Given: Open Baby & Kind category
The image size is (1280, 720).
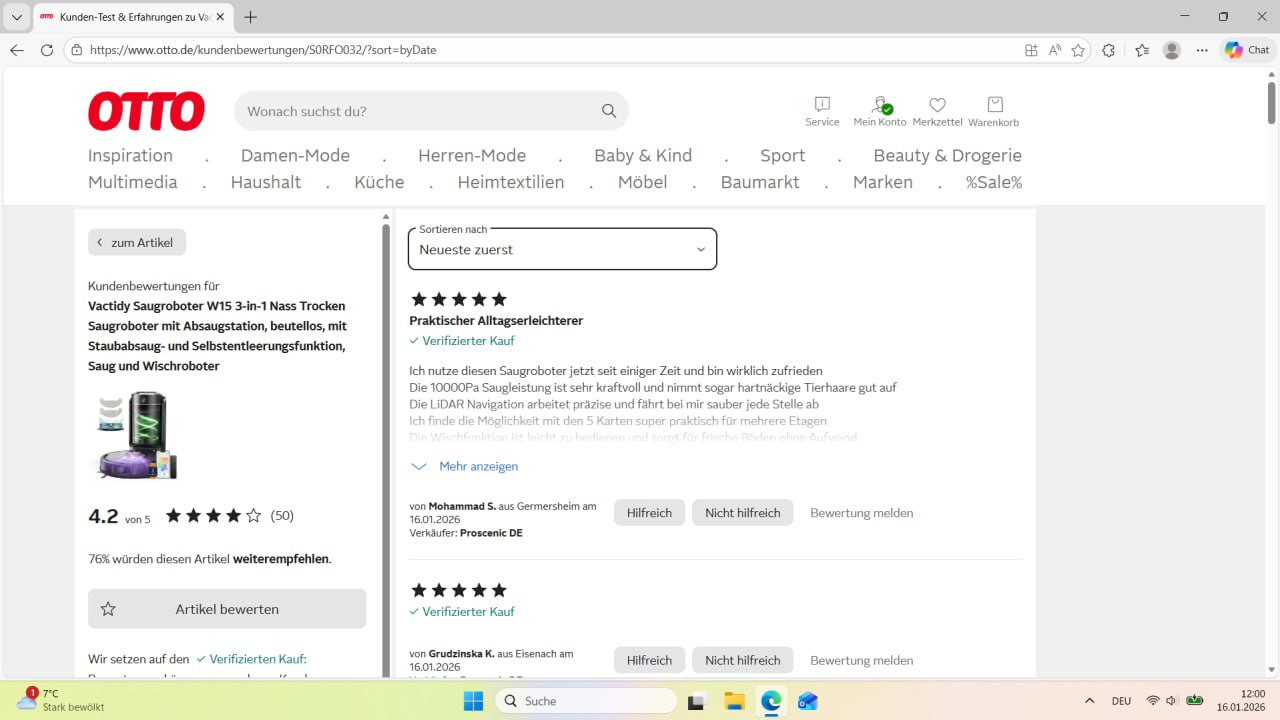Looking at the screenshot, I should tap(643, 155).
